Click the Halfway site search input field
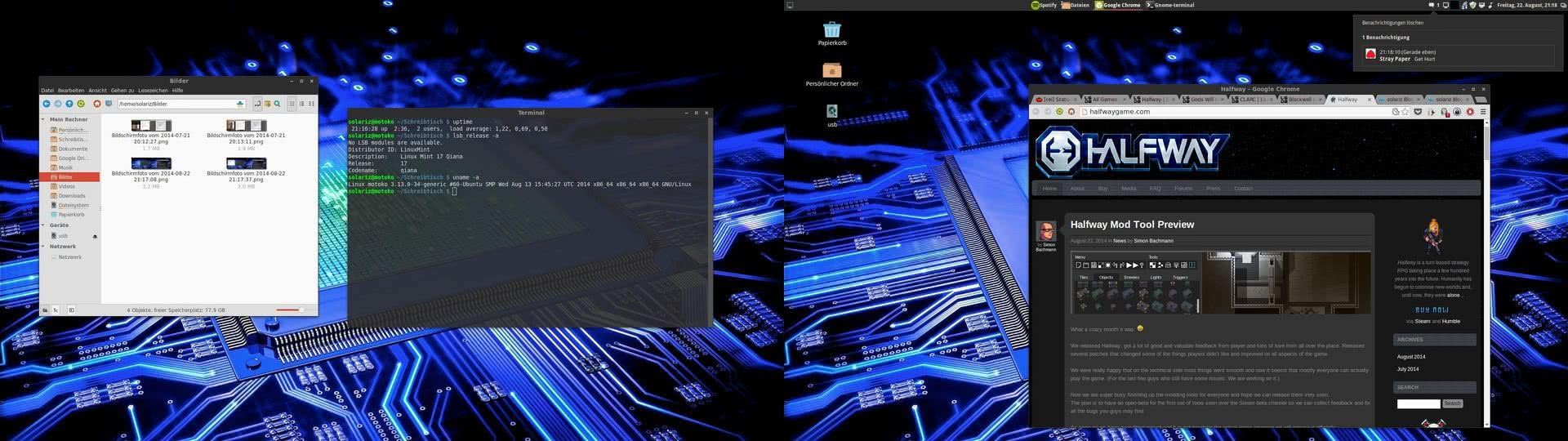The width and height of the screenshot is (1568, 441). click(x=1418, y=403)
